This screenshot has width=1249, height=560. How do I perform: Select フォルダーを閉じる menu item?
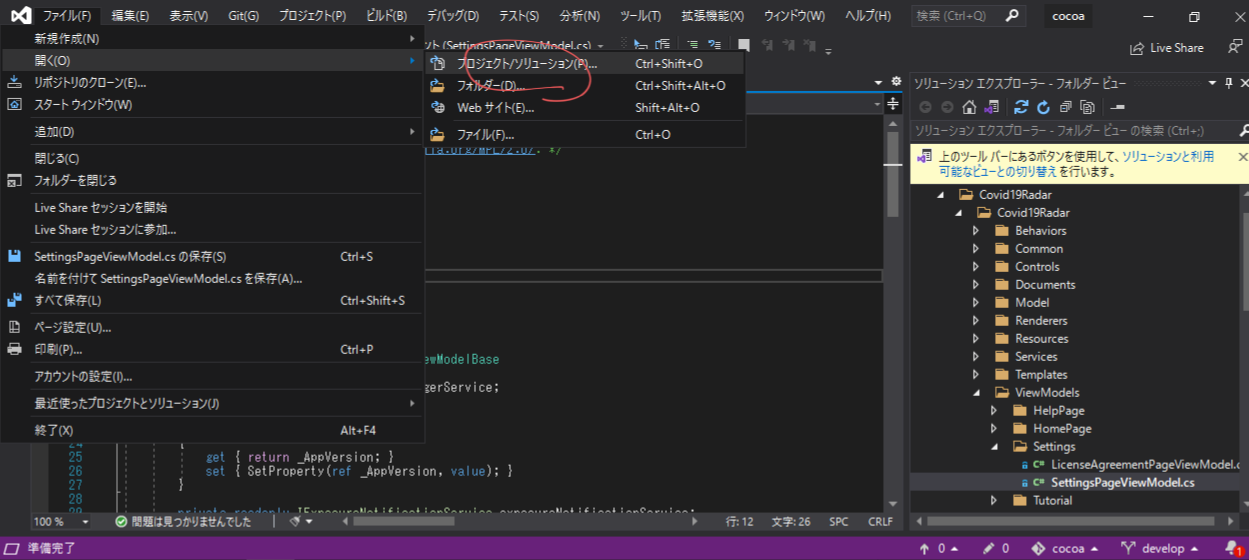212,180
